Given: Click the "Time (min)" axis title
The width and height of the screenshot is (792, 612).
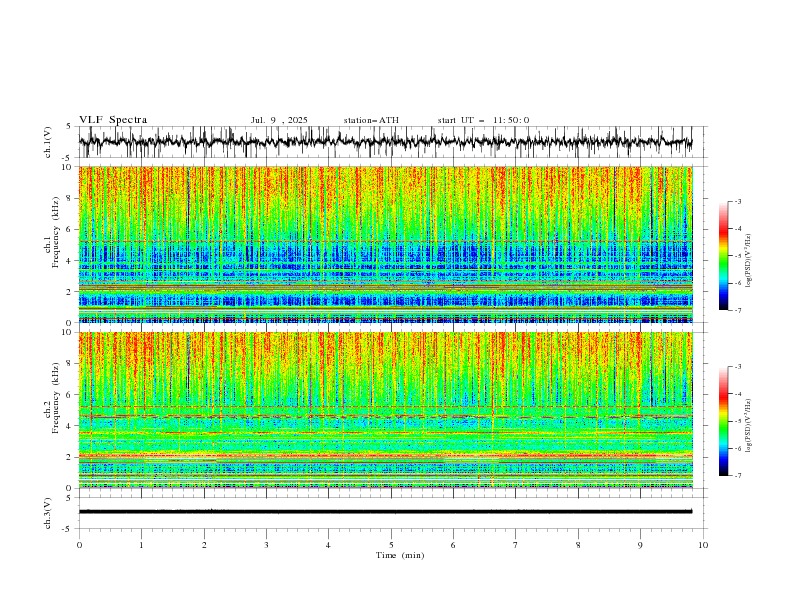Looking at the screenshot, I should coord(400,555).
